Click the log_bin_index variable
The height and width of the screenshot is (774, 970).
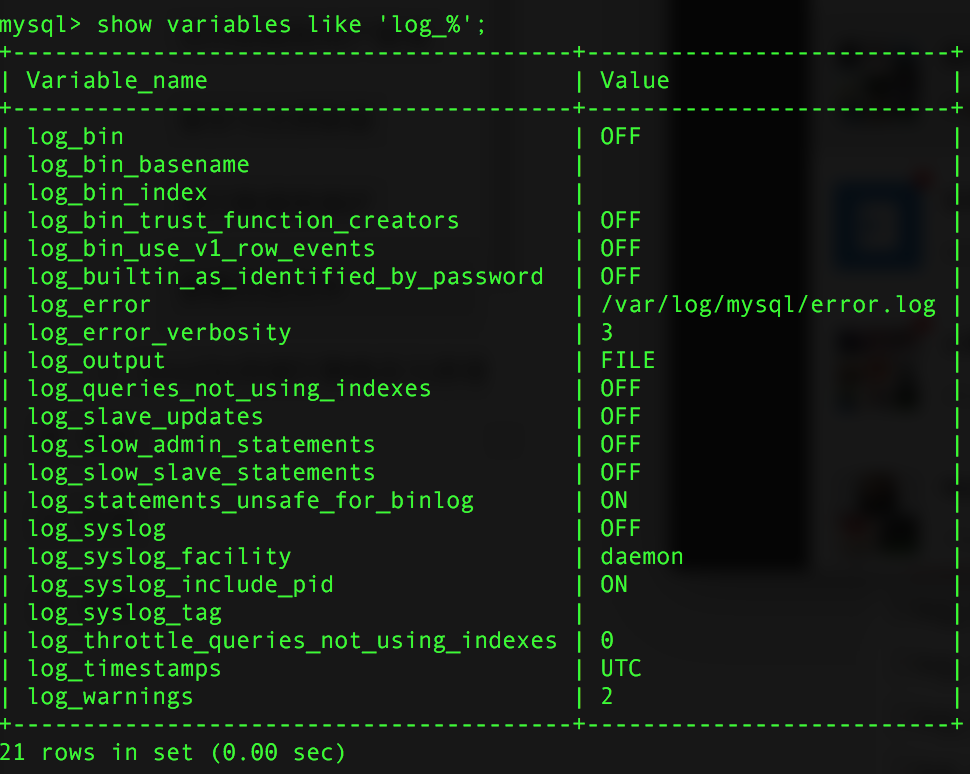tap(118, 192)
